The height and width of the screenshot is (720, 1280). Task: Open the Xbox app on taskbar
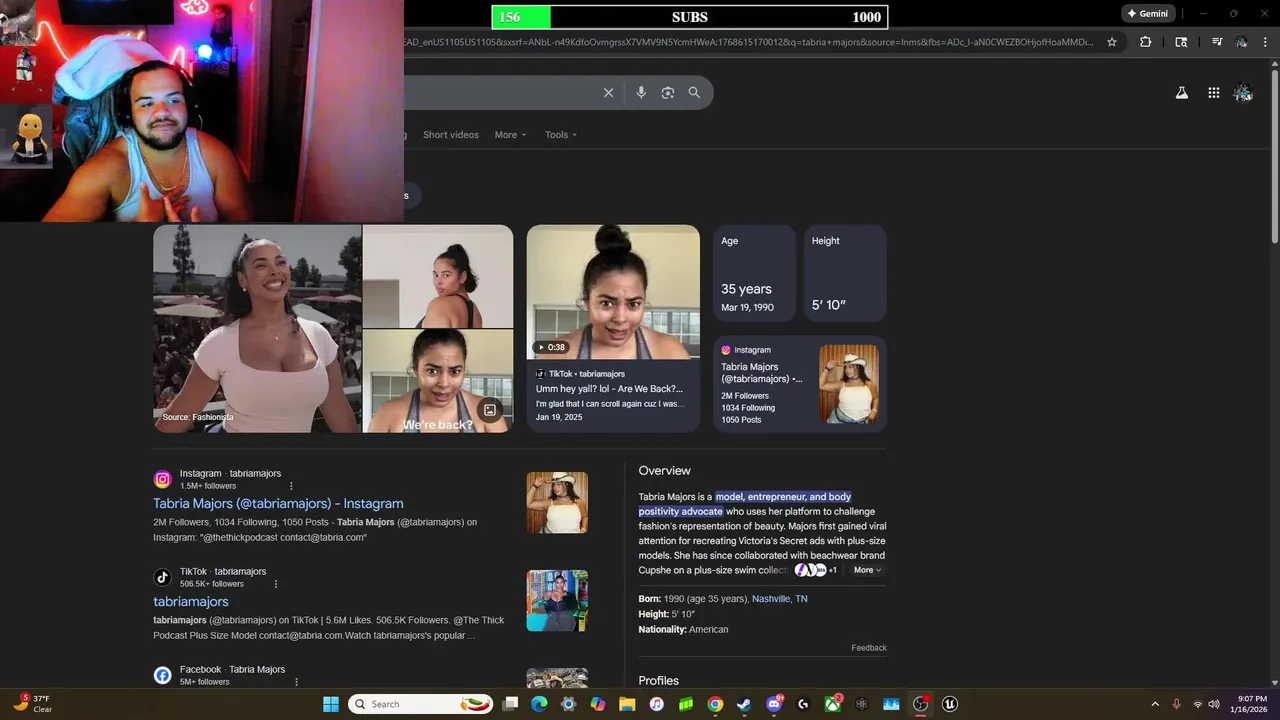(x=832, y=704)
